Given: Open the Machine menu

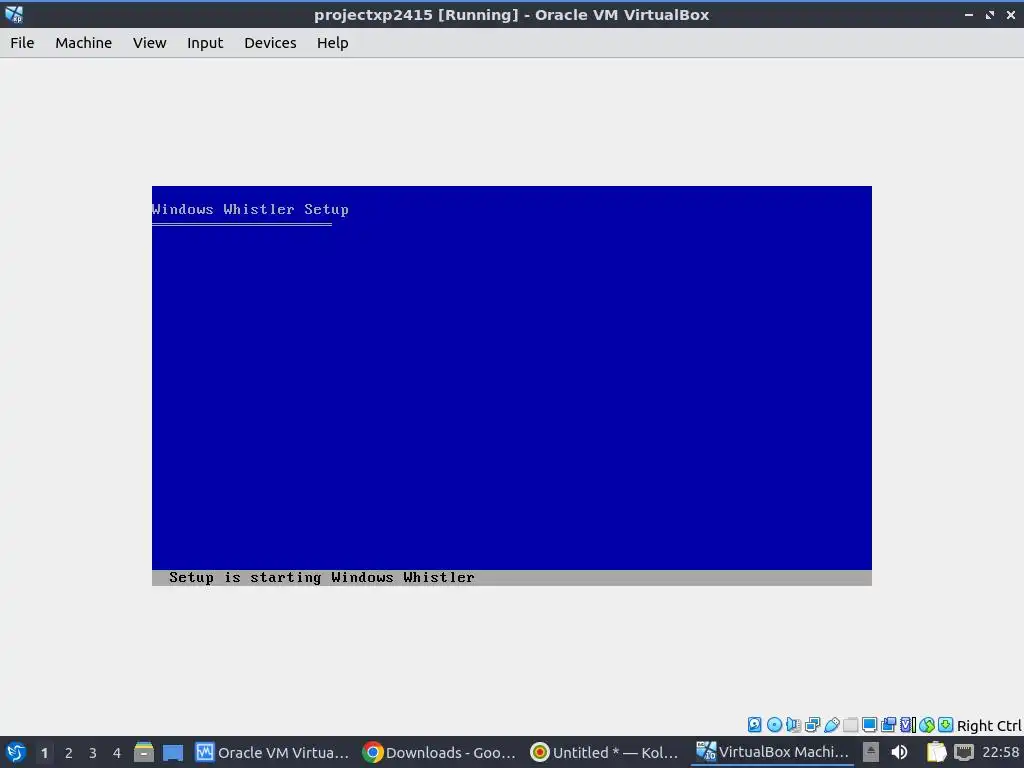Looking at the screenshot, I should (x=83, y=43).
